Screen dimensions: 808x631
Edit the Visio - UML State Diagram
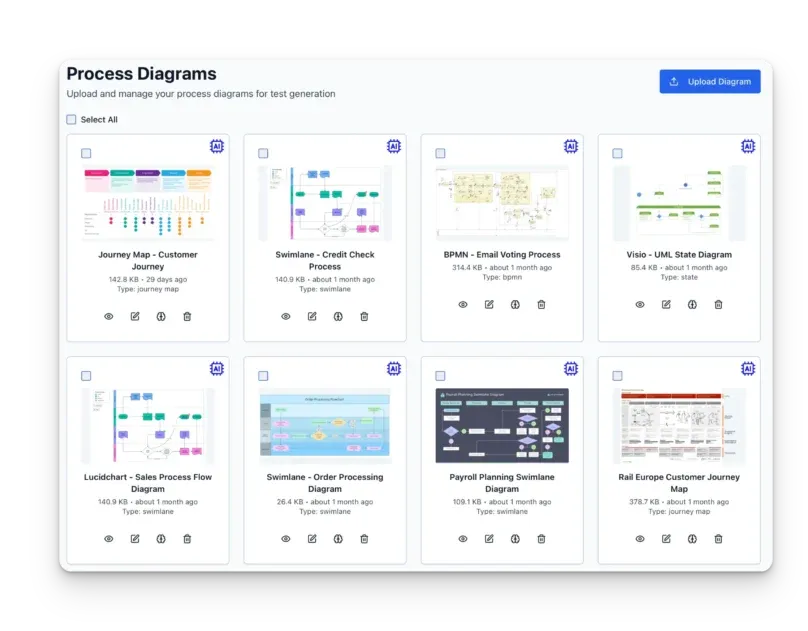(666, 304)
